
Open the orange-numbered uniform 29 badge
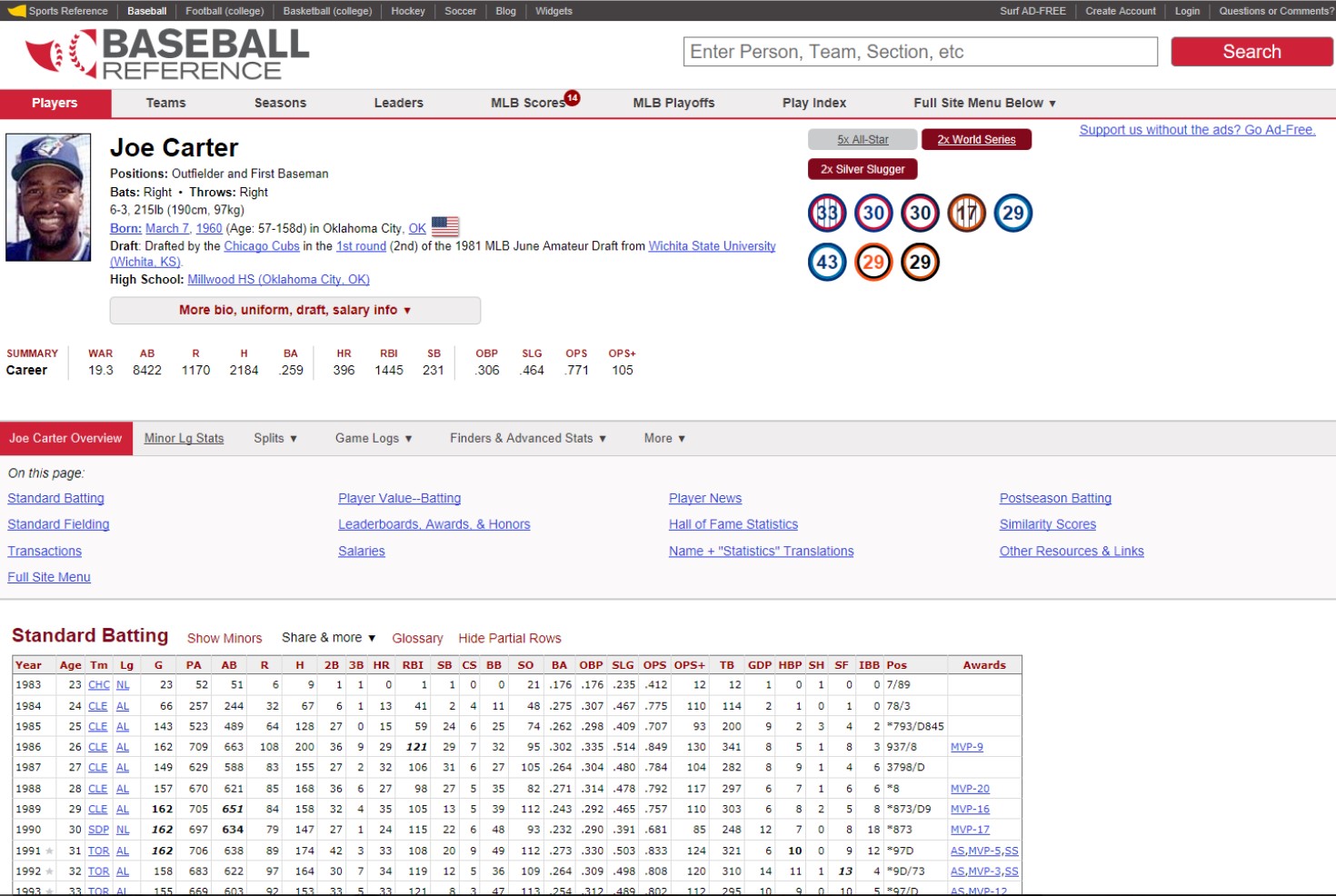click(873, 263)
